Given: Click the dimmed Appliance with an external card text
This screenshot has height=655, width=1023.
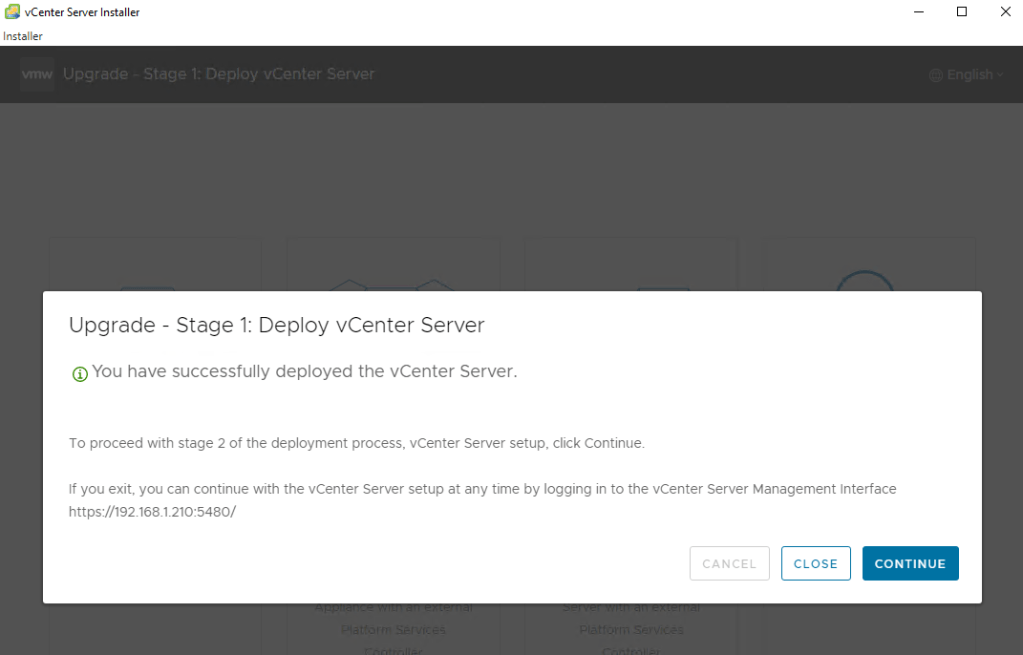Looking at the screenshot, I should (393, 608).
